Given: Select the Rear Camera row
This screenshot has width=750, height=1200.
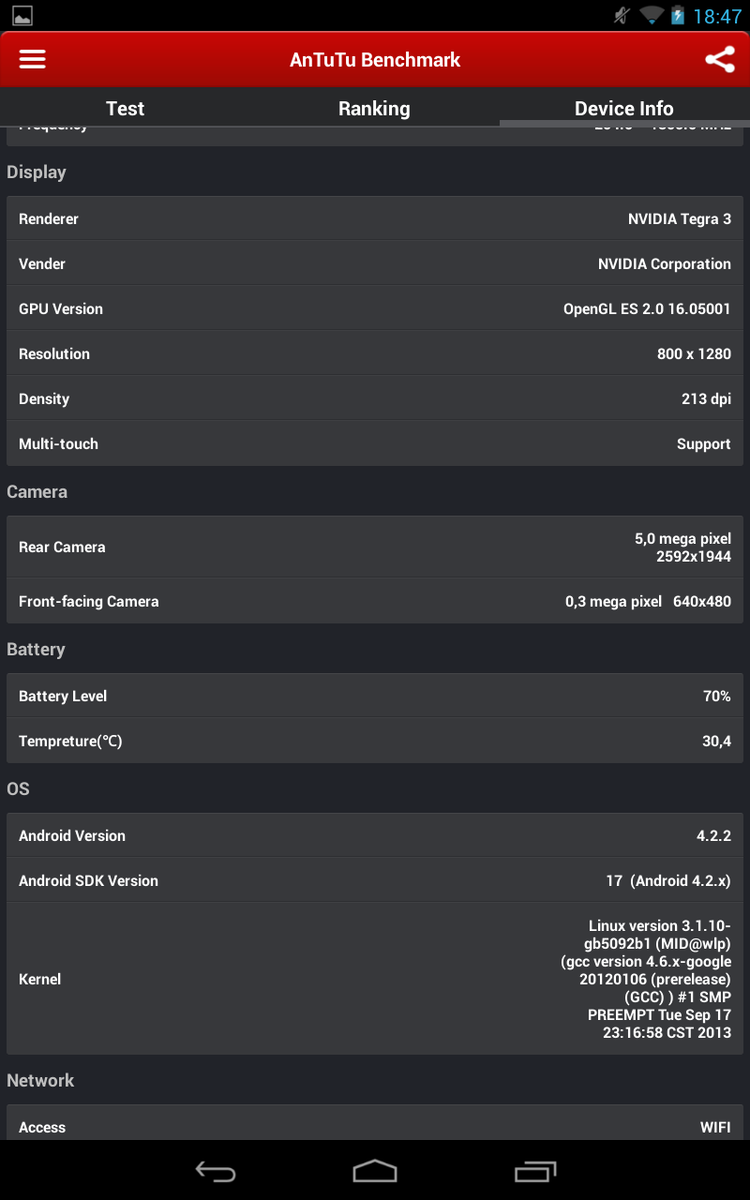Looking at the screenshot, I should click(375, 547).
